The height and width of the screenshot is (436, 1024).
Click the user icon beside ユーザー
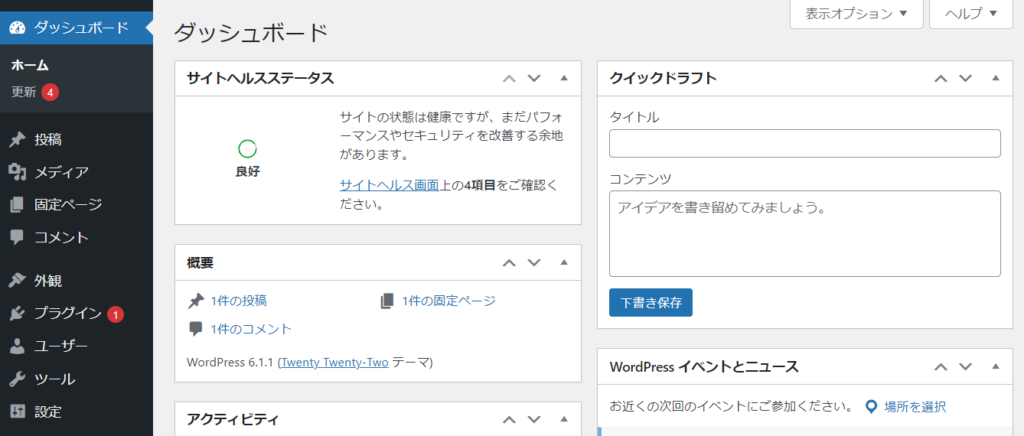click(17, 347)
